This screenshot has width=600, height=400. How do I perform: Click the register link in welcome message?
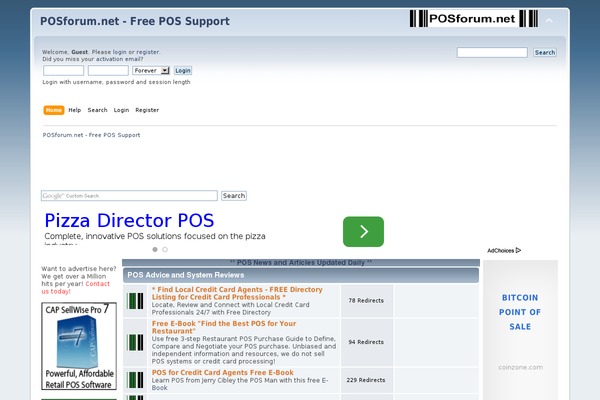click(x=148, y=52)
